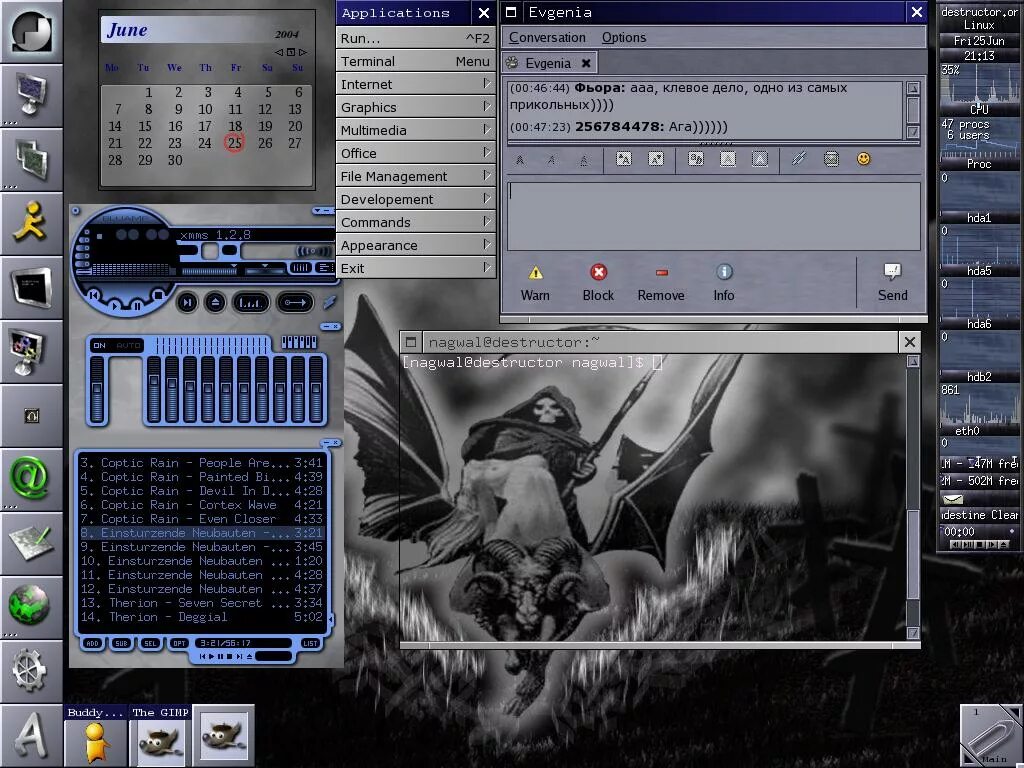
Task: Expand the File Management submenu
Action: point(415,176)
